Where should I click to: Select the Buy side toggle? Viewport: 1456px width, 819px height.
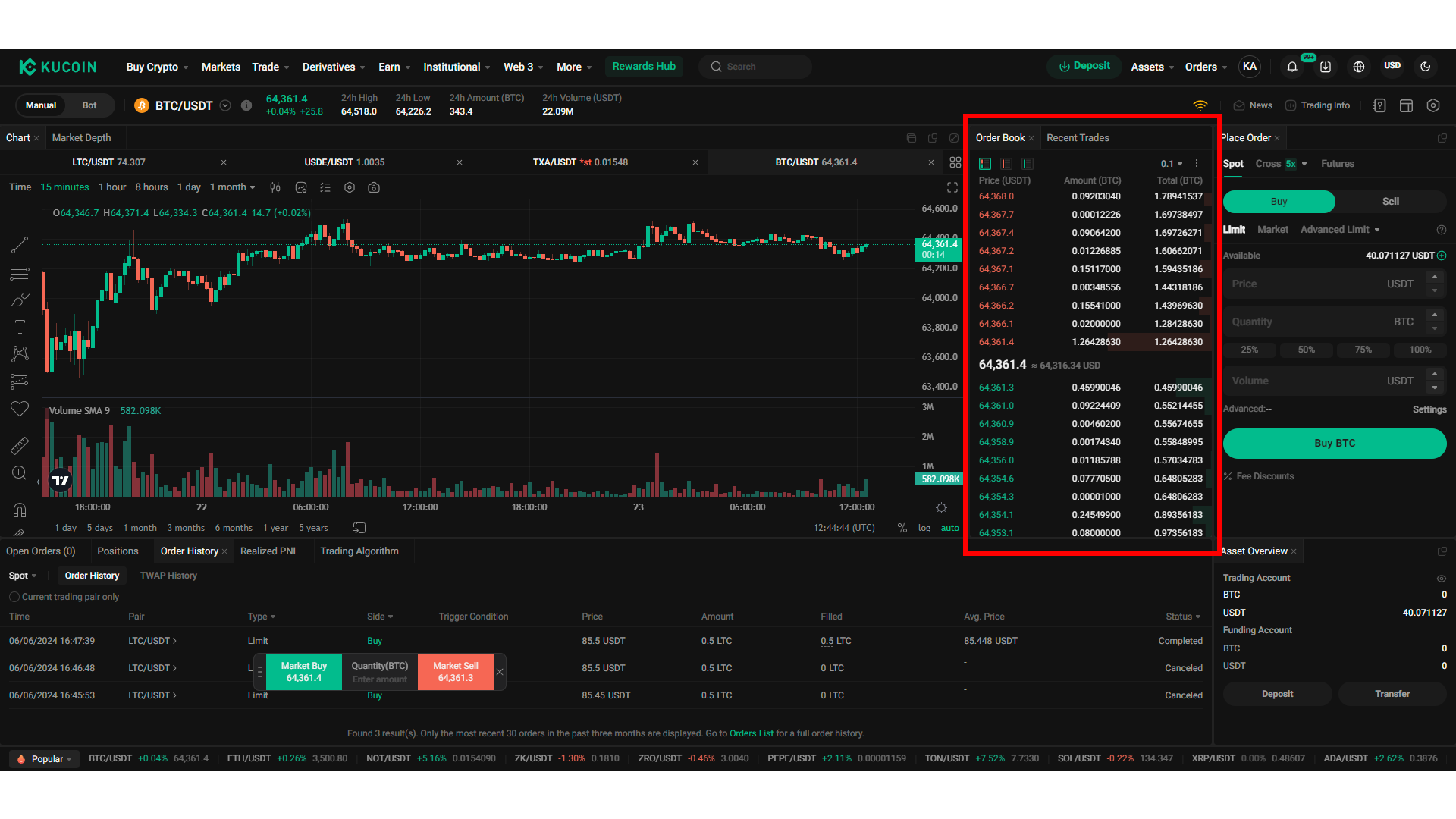(x=1279, y=202)
